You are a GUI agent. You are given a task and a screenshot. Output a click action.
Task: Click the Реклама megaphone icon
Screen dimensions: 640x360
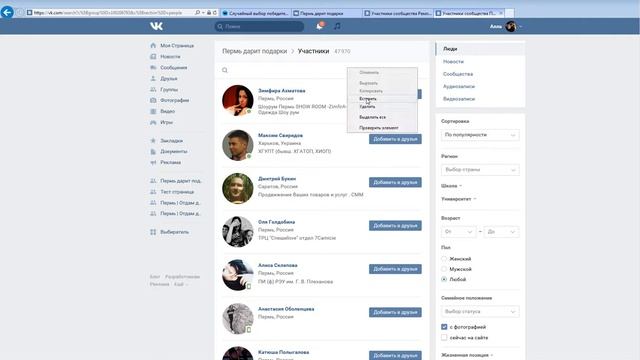point(153,162)
